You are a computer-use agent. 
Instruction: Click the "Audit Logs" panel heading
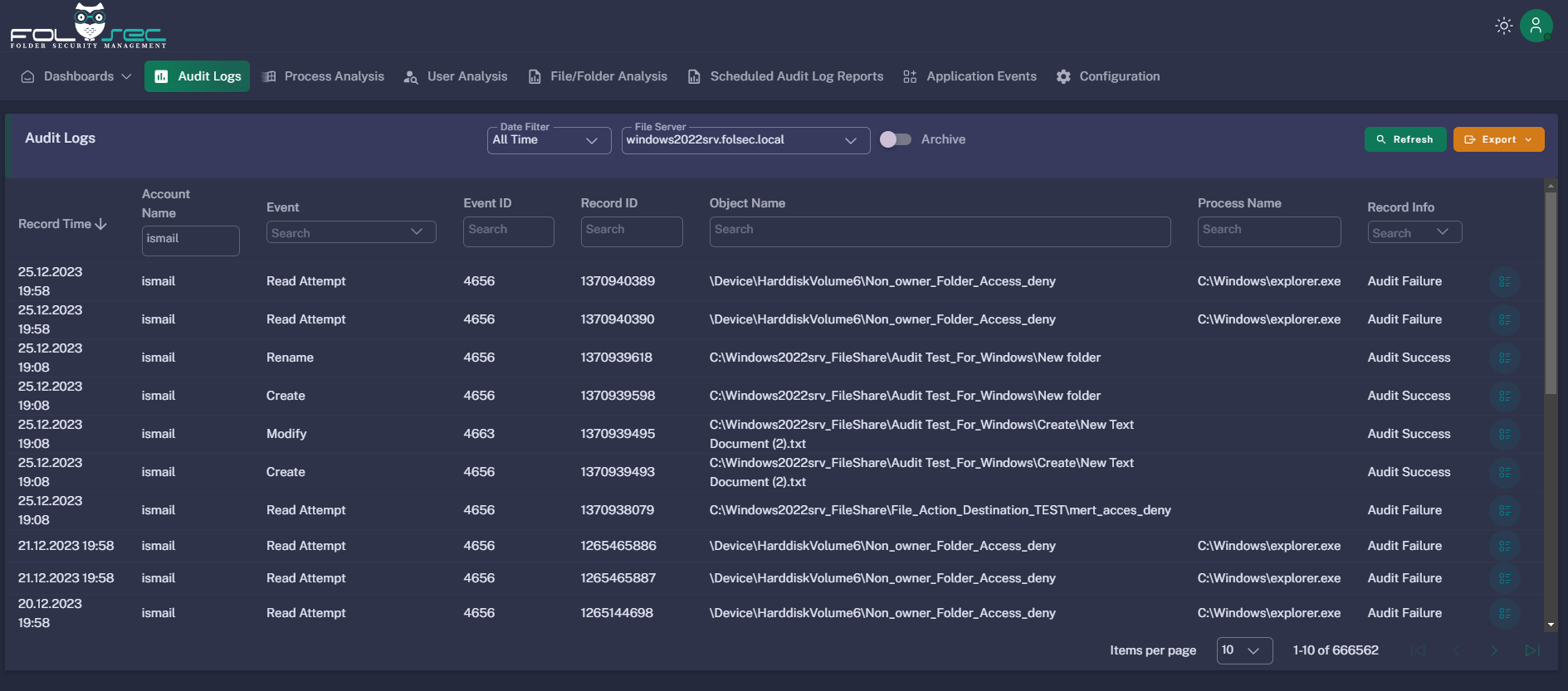click(60, 138)
